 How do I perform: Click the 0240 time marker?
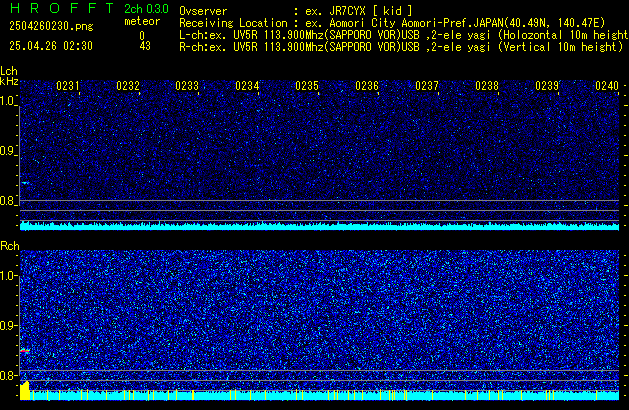607,86
